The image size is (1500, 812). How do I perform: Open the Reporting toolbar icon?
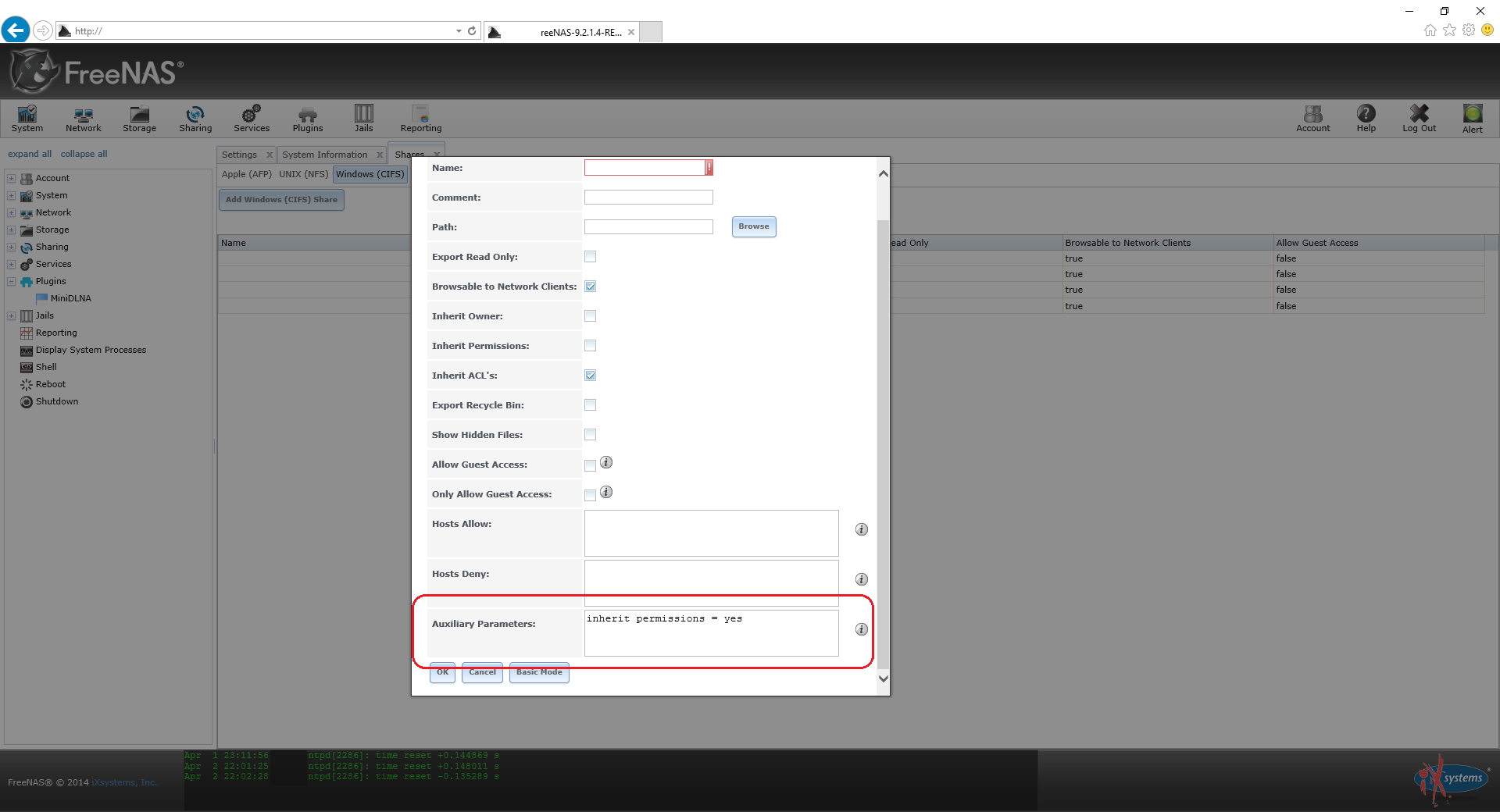[x=421, y=119]
